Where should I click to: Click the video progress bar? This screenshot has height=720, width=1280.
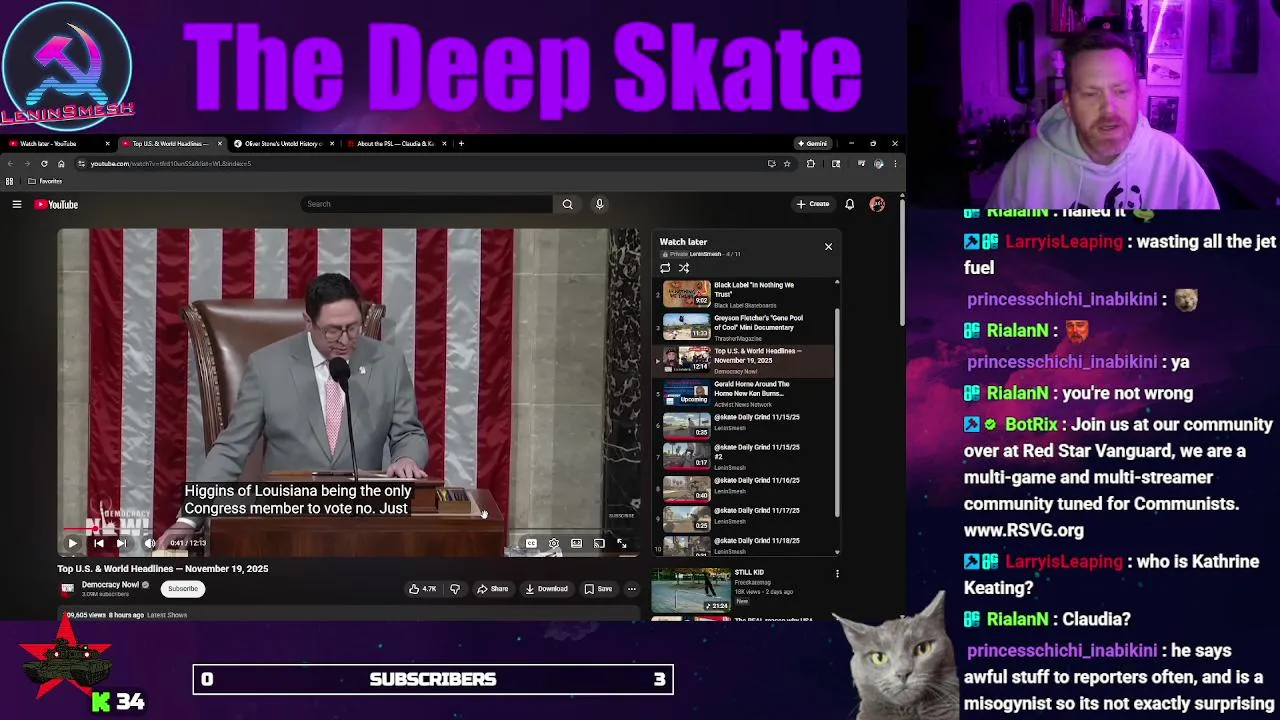tap(348, 529)
